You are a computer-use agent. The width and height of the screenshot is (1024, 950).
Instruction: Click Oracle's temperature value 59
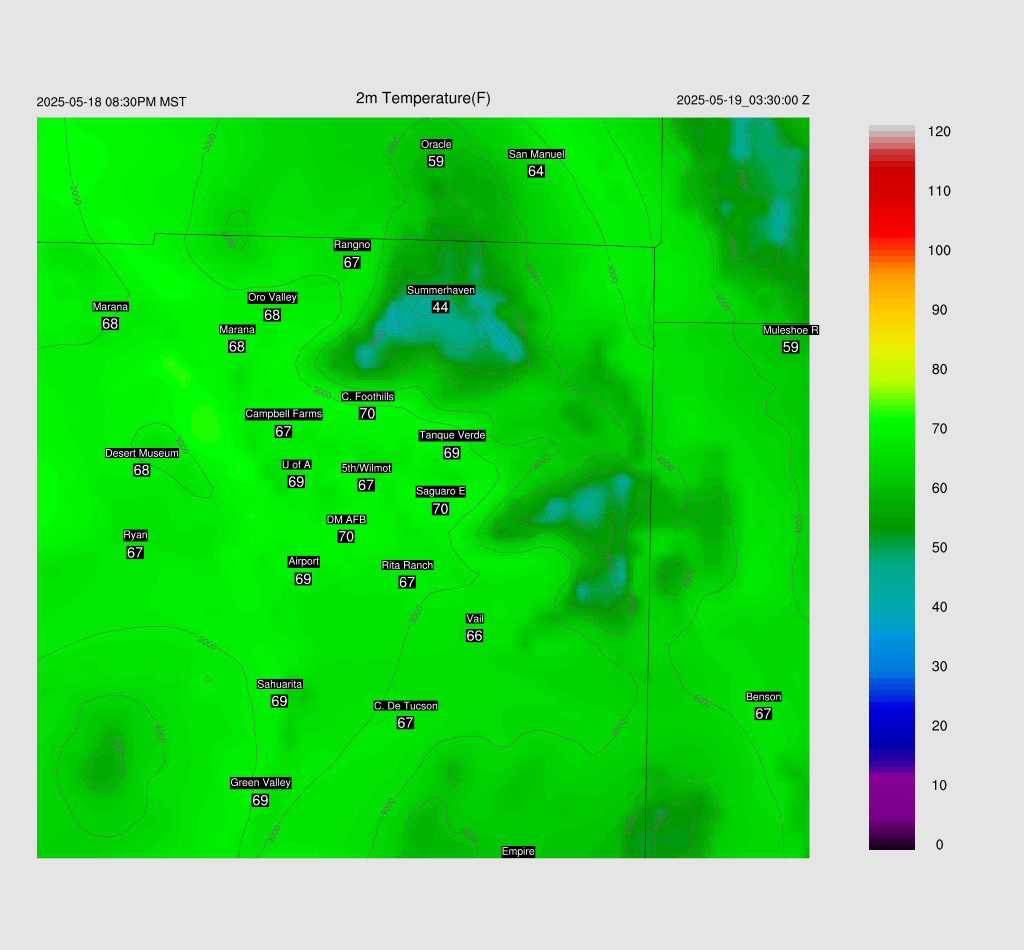tap(436, 161)
